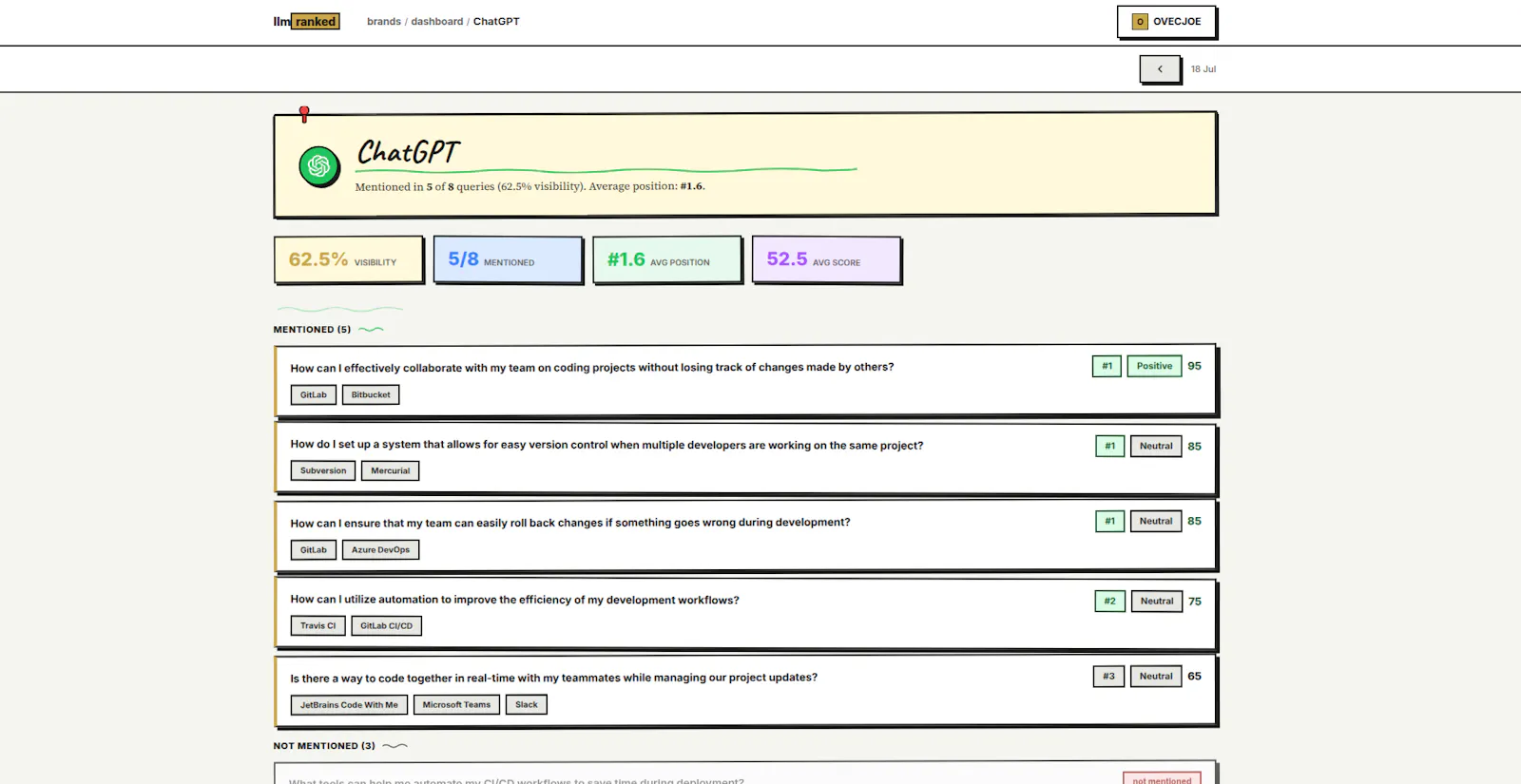Click the previous date chevron button
The width and height of the screenshot is (1521, 784).
[1160, 69]
